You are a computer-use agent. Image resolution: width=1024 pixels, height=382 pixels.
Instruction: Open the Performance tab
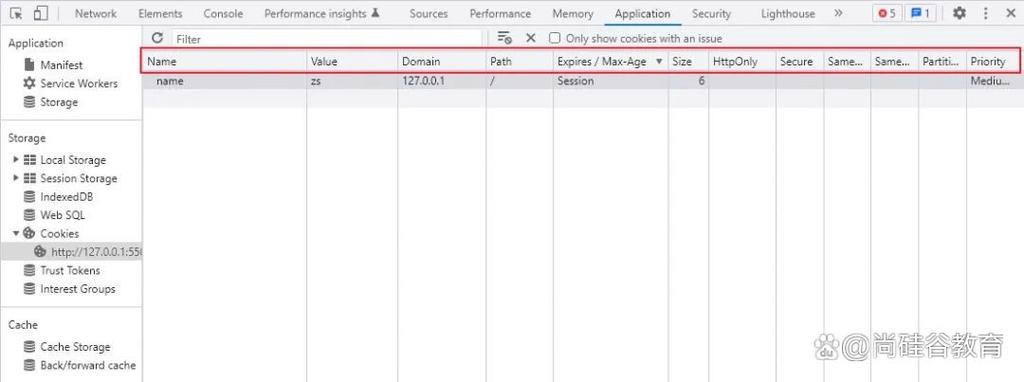(500, 13)
